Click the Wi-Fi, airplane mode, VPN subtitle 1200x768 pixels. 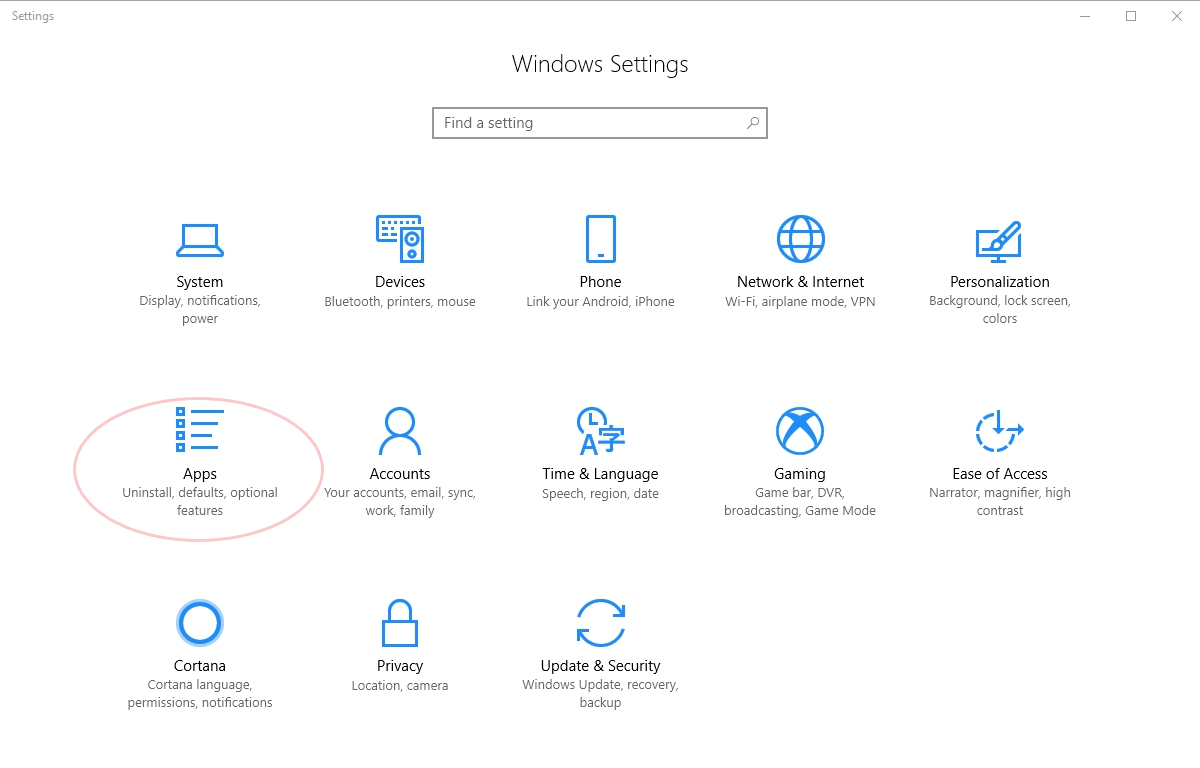coord(800,301)
